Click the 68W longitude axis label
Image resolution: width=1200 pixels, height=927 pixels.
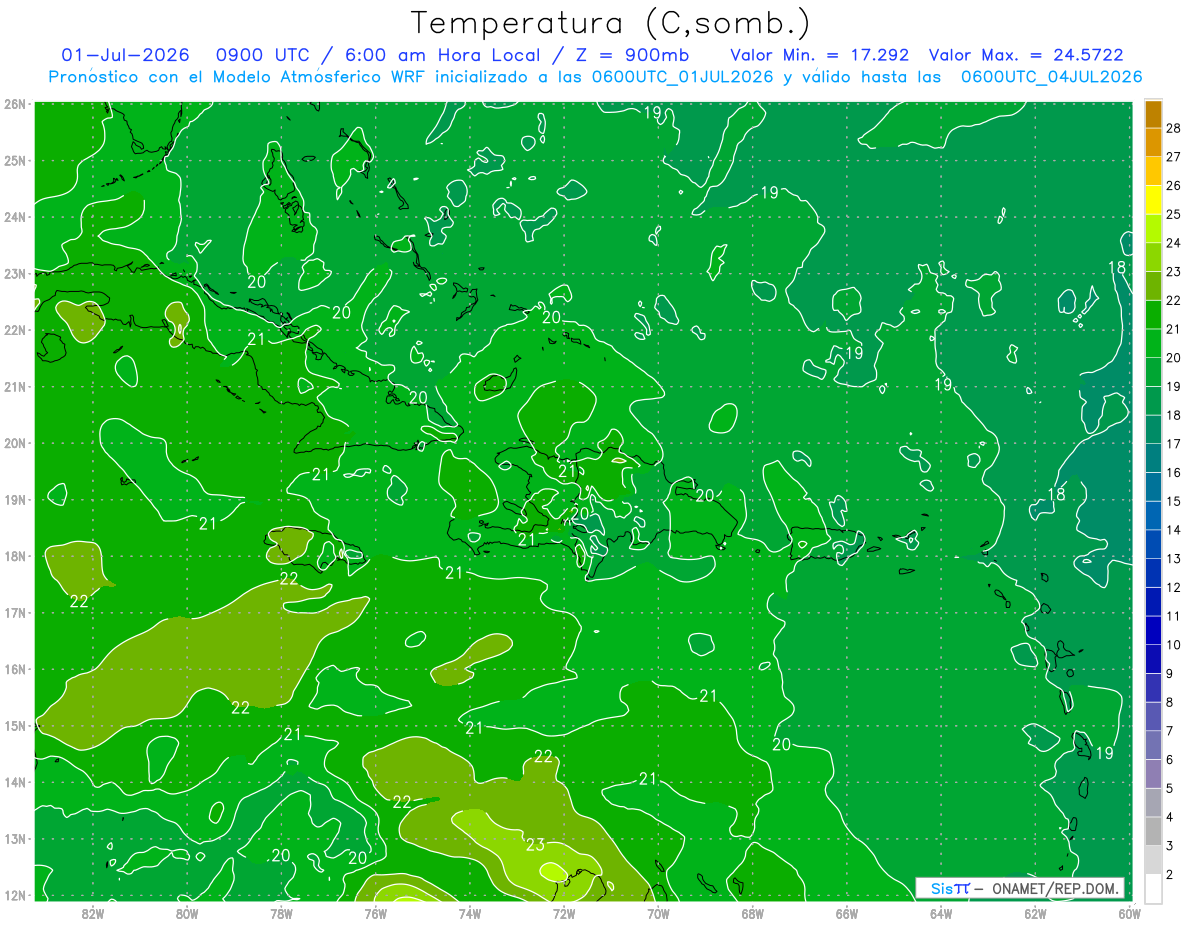coord(752,912)
